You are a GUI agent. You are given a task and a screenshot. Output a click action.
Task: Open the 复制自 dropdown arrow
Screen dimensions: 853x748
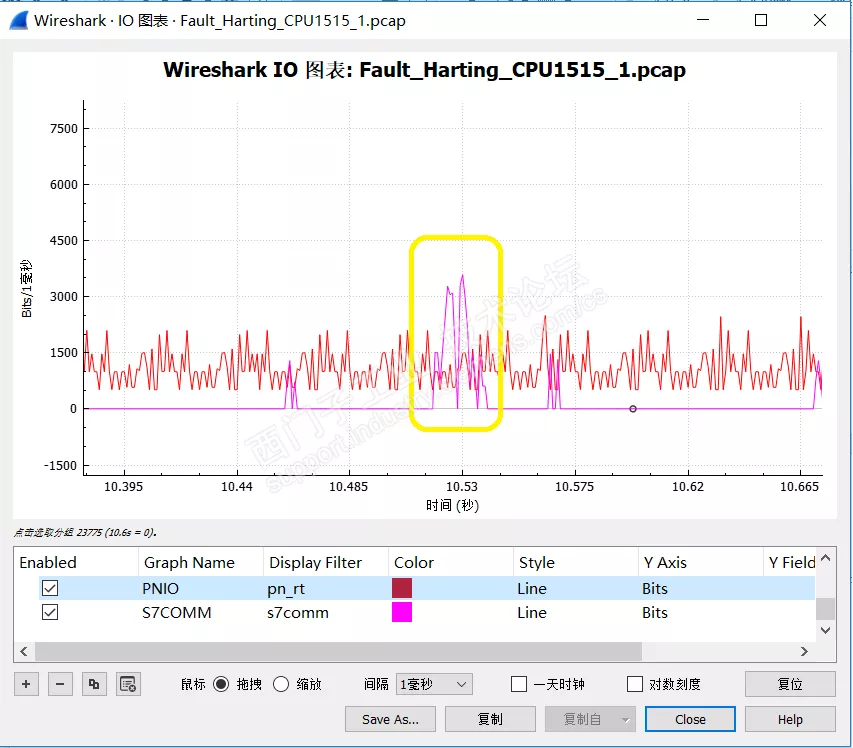click(x=625, y=719)
